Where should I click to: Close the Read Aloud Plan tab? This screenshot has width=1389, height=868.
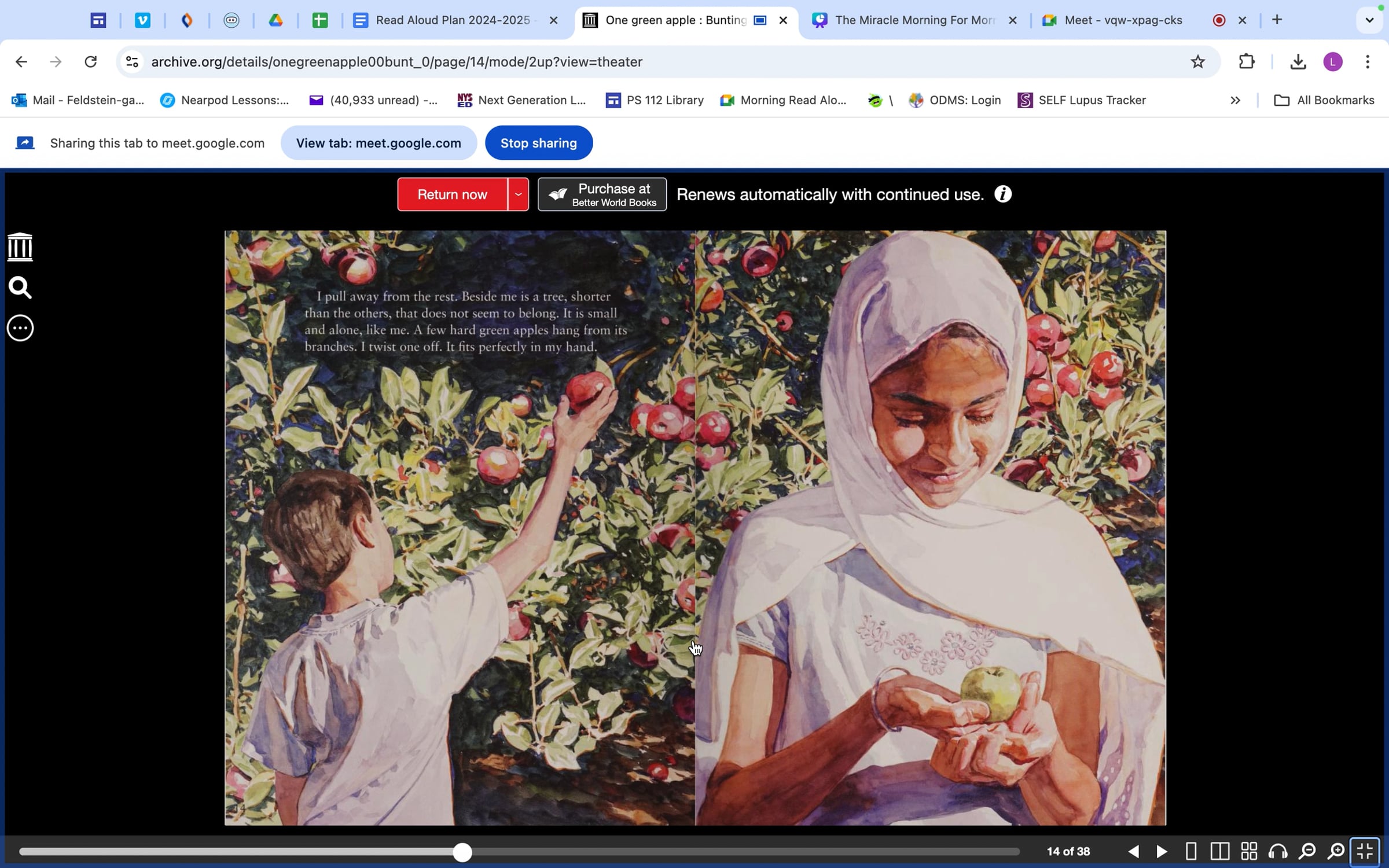(553, 20)
